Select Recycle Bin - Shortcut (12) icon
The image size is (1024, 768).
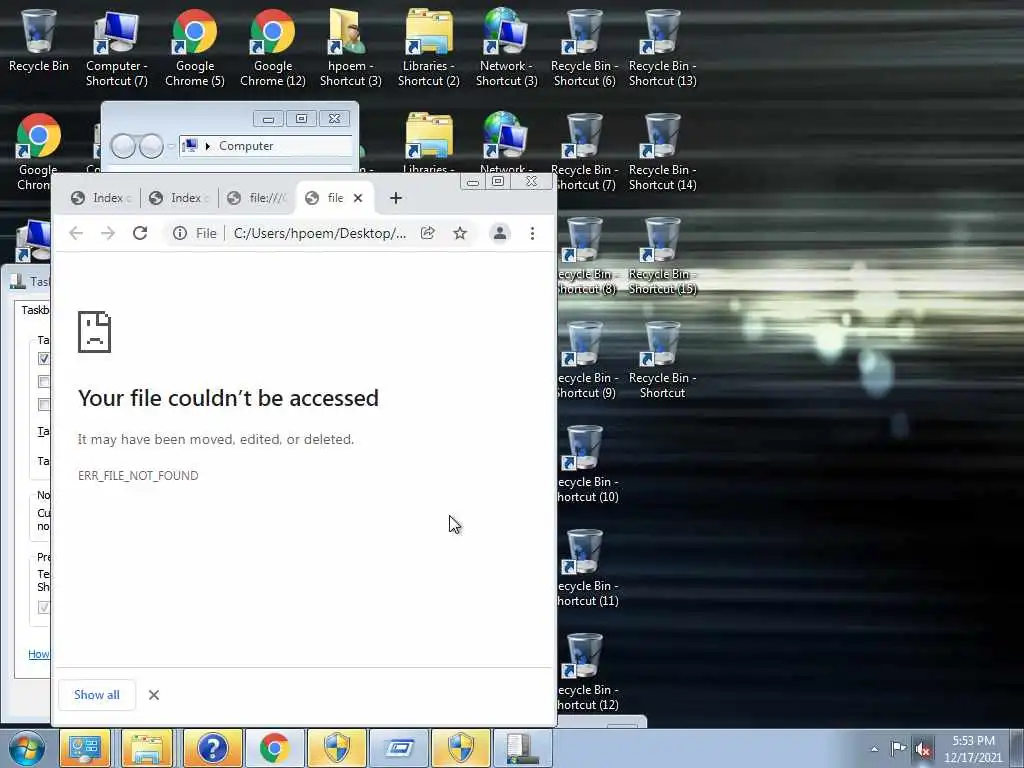[x=586, y=672]
